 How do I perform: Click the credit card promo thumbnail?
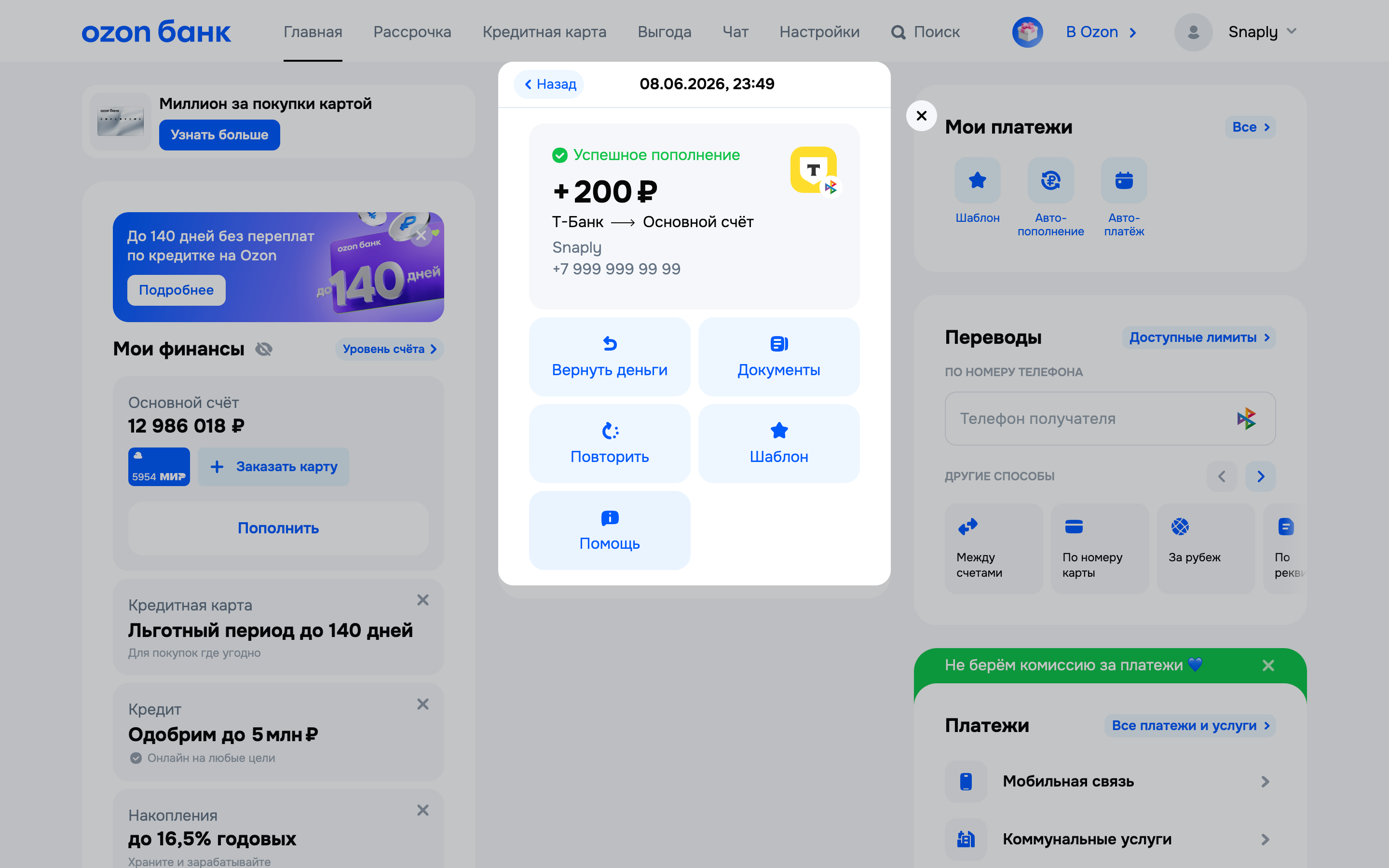click(121, 121)
